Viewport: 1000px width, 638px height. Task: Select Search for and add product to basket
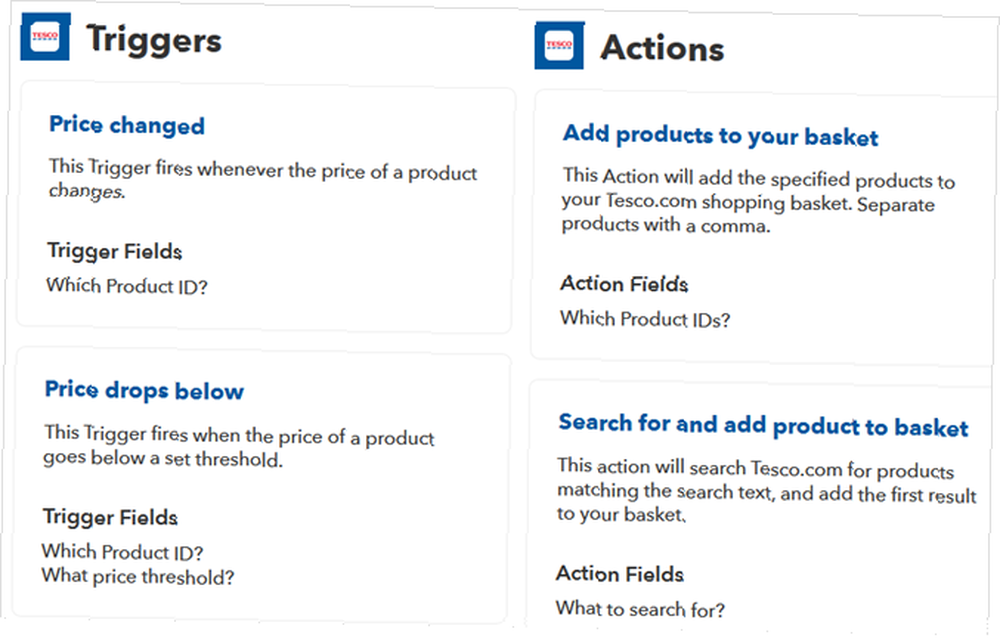tap(763, 426)
